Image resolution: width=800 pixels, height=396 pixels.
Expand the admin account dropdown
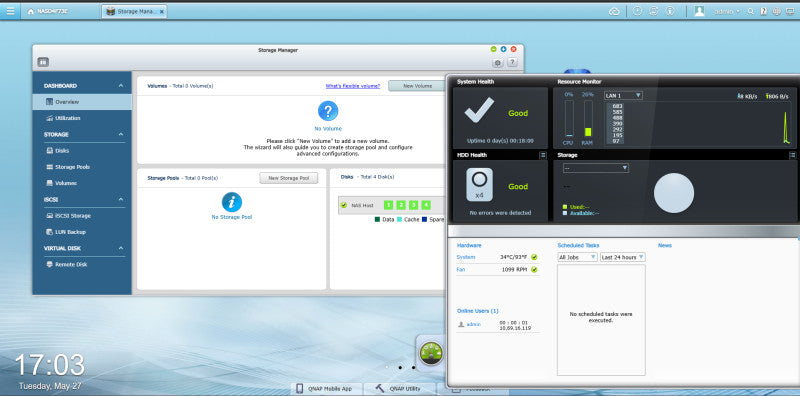(727, 11)
